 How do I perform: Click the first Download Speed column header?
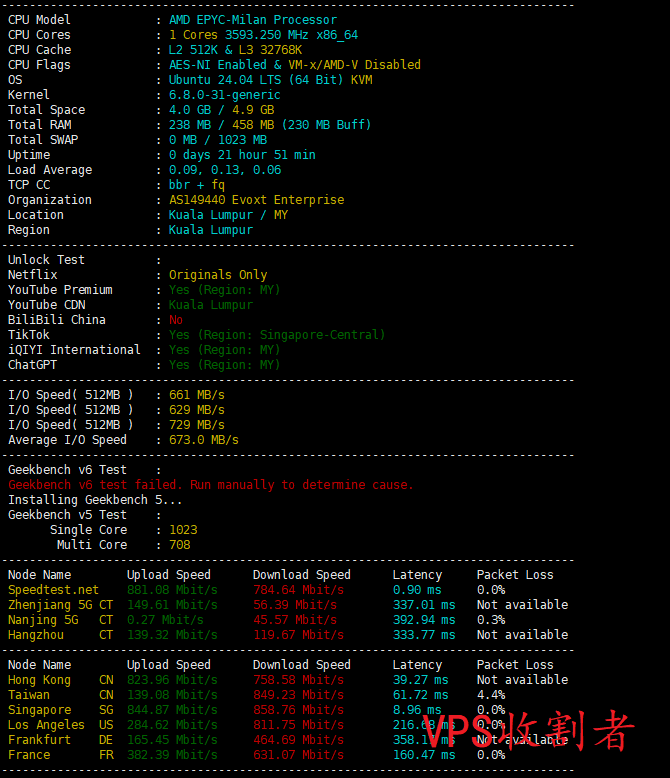pos(301,575)
